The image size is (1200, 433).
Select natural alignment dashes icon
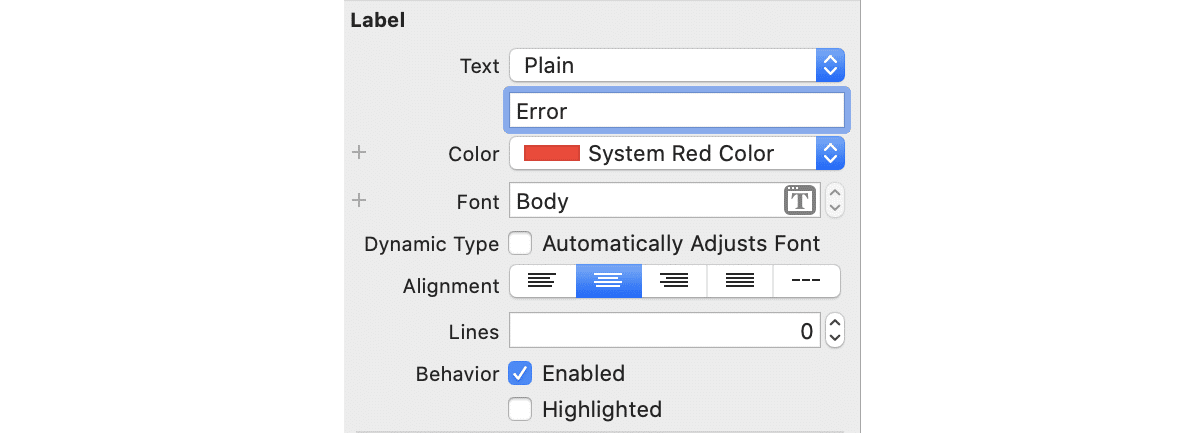click(x=806, y=281)
